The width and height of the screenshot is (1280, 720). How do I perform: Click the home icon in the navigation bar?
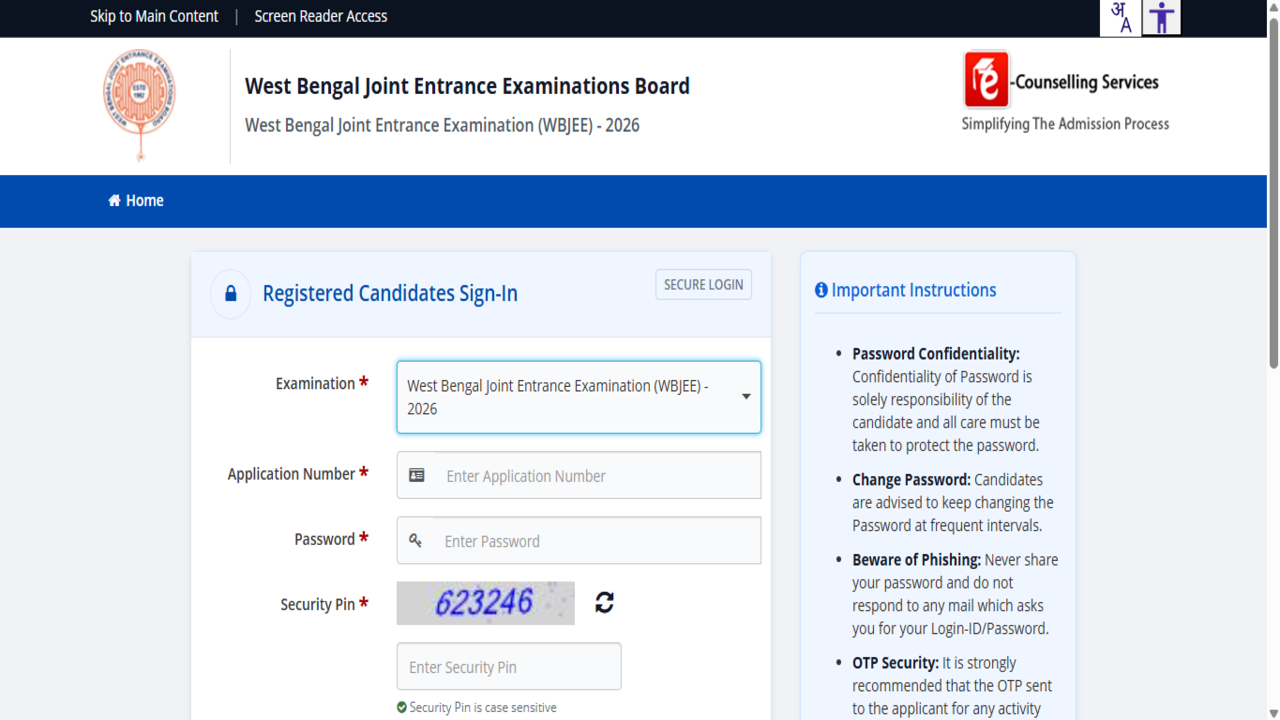112,200
